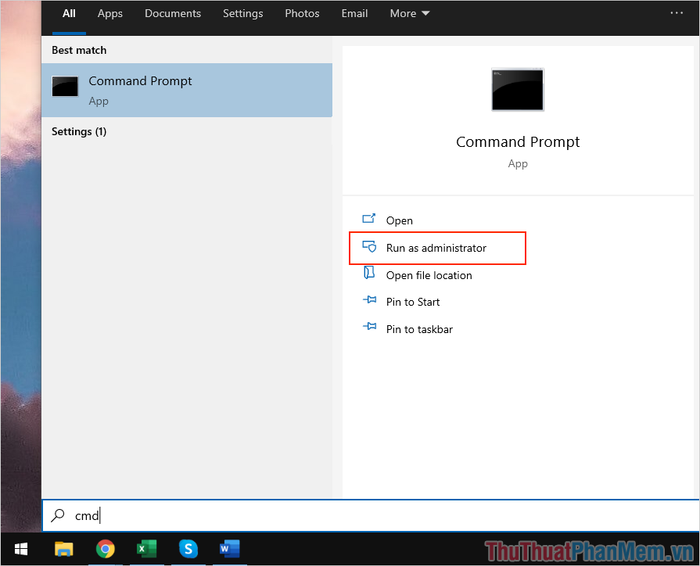700x566 pixels.
Task: Switch to the Settings search tab
Action: [243, 13]
